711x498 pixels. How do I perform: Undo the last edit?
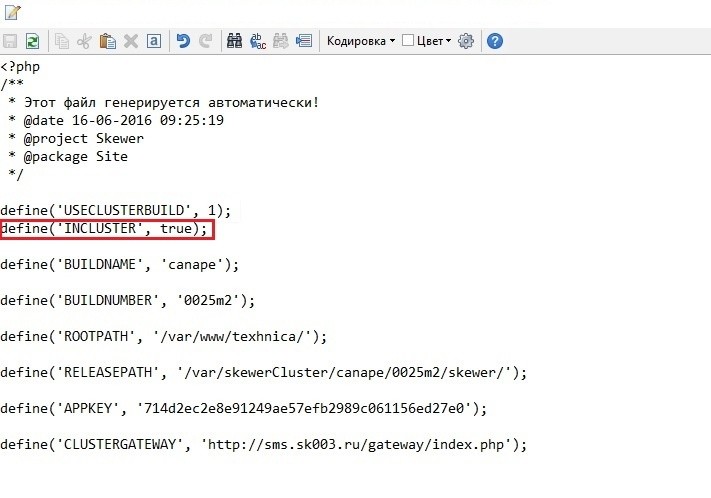[183, 41]
